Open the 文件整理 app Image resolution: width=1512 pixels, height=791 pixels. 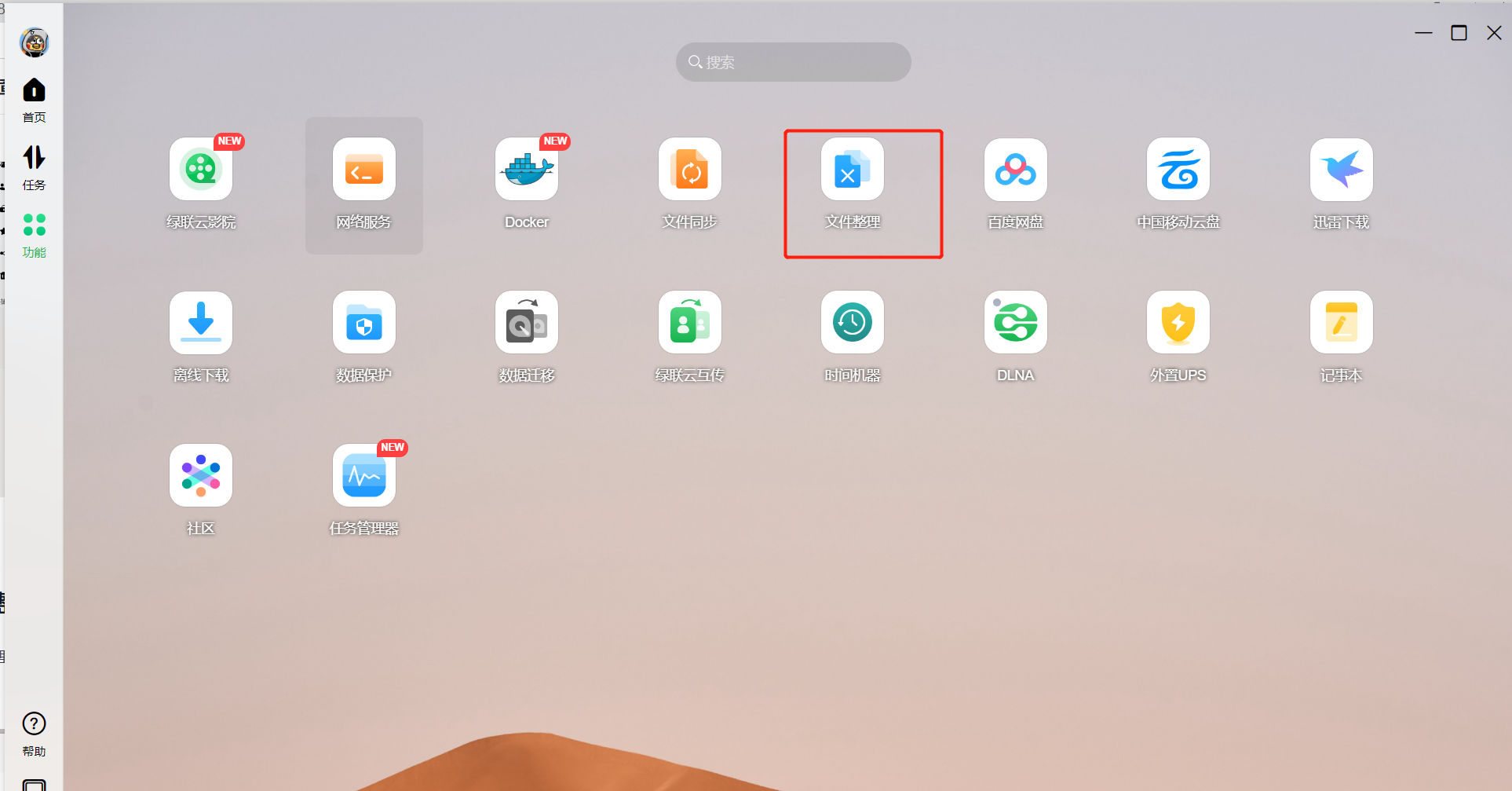click(853, 169)
